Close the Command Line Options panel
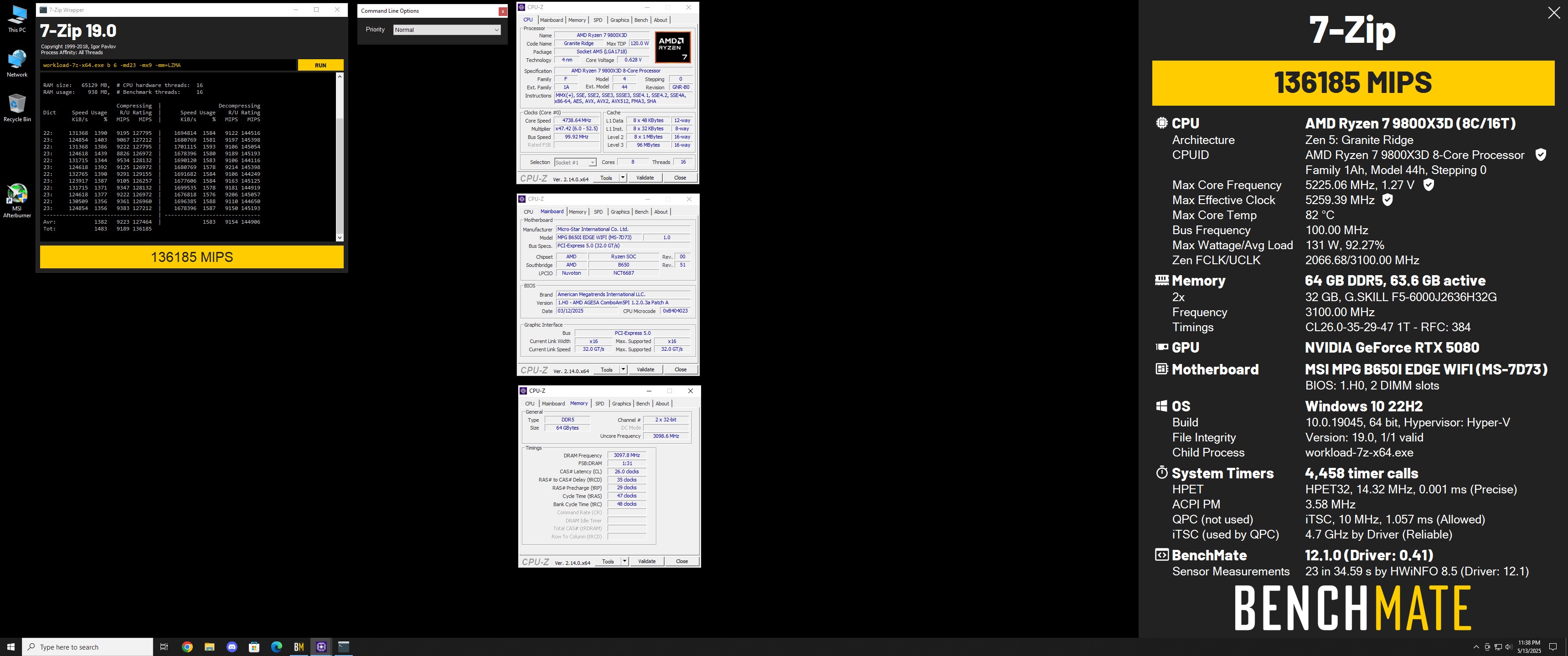Image resolution: width=1568 pixels, height=656 pixels. click(x=503, y=11)
